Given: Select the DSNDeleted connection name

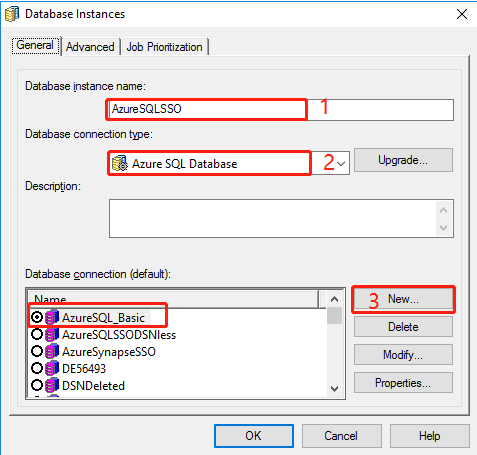Looking at the screenshot, I should coord(93,386).
